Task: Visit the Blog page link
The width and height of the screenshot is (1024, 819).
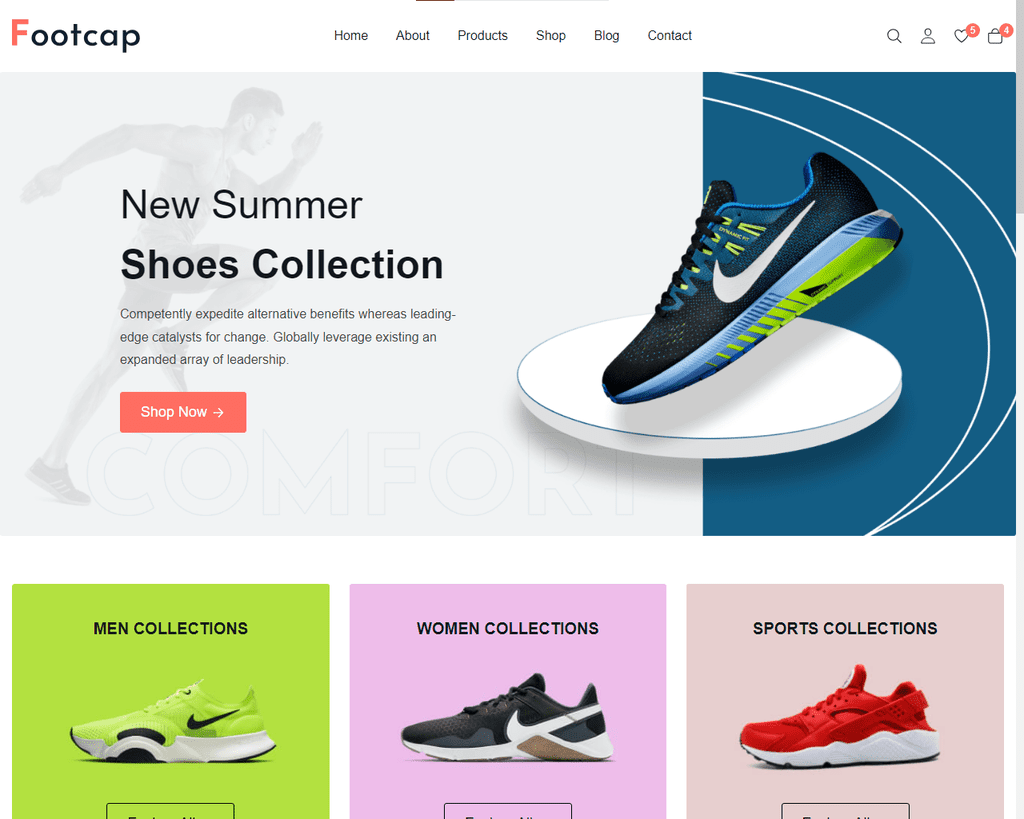Action: pyautogui.click(x=607, y=35)
